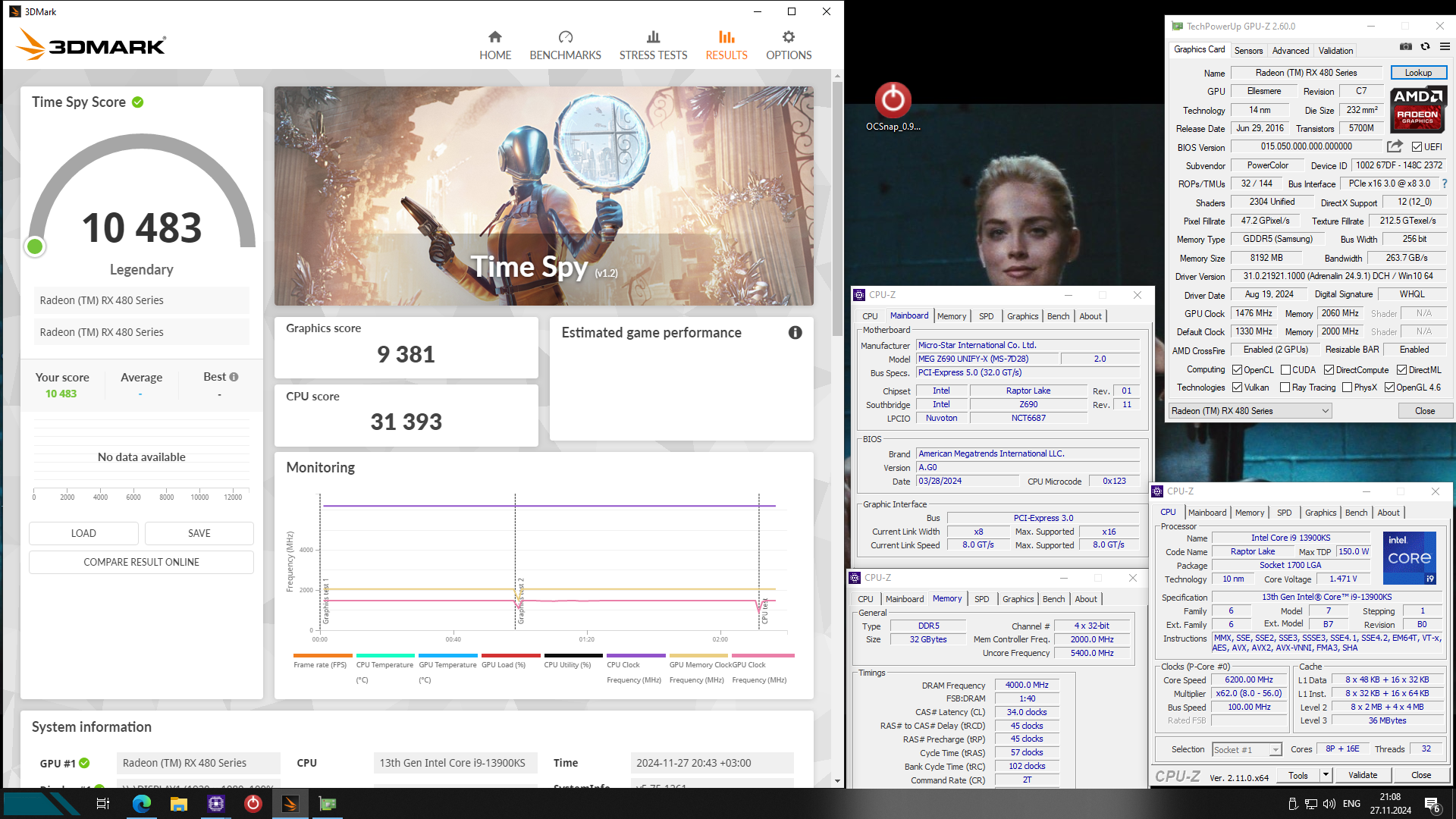Click the LOAD button in 3DMark
The height and width of the screenshot is (819, 1456).
point(83,533)
